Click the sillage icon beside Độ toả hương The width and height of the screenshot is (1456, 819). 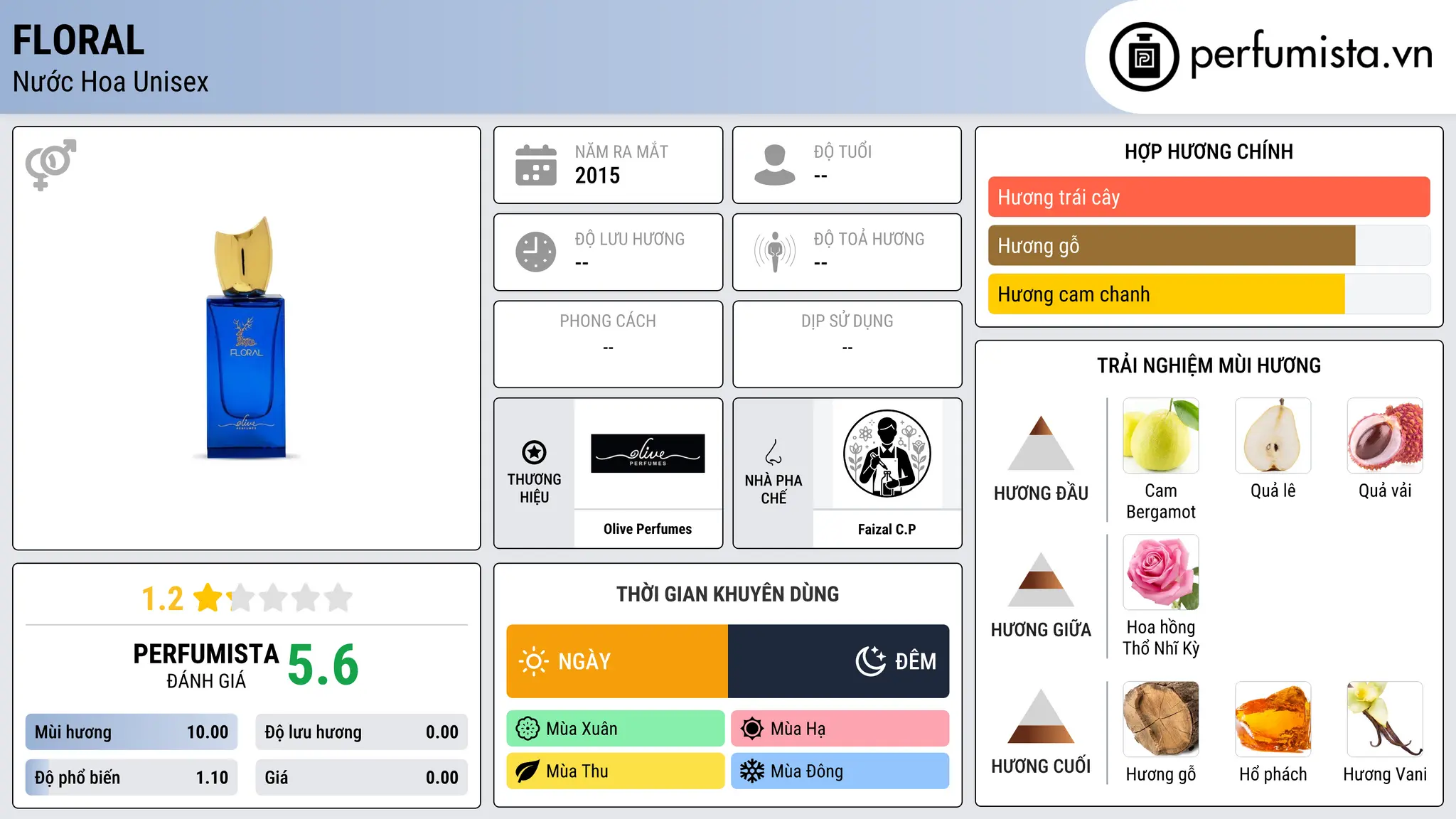[x=775, y=252]
